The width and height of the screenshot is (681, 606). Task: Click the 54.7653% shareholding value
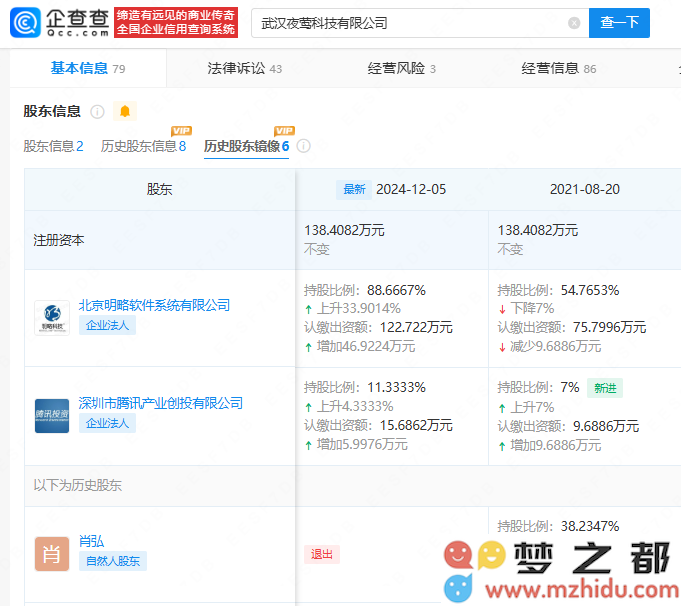pyautogui.click(x=590, y=290)
